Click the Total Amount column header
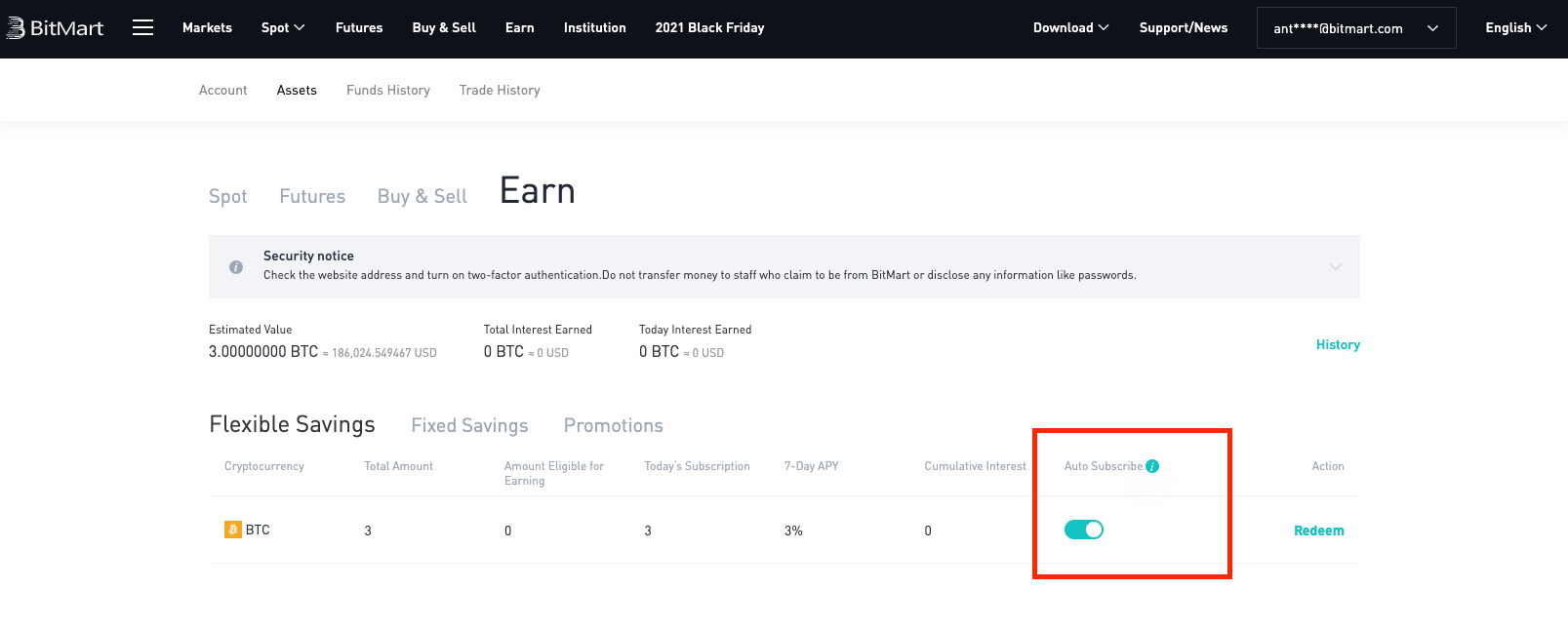Viewport: 1568px width, 629px height. click(399, 466)
